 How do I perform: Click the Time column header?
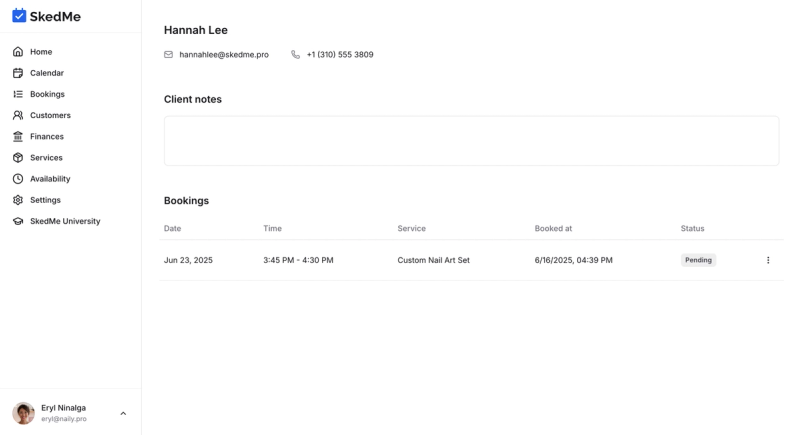point(272,228)
